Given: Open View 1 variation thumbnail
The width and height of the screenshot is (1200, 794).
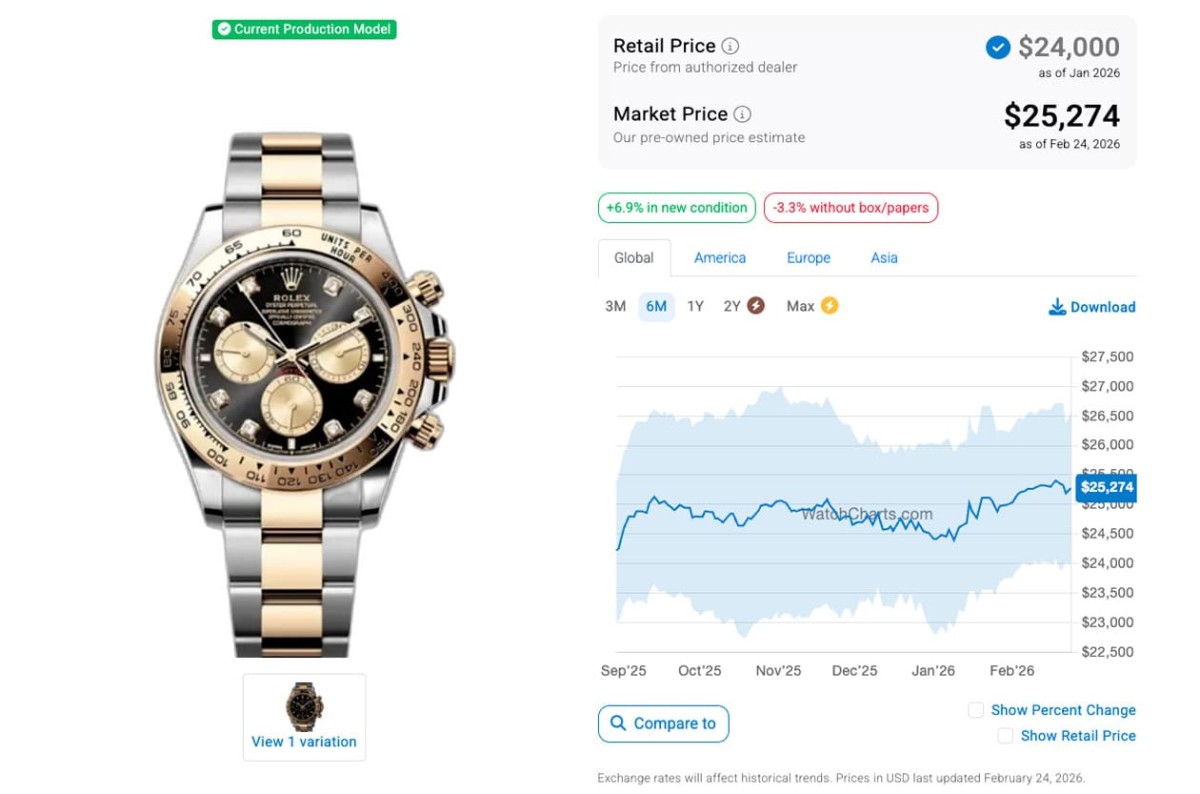Looking at the screenshot, I should [x=304, y=716].
